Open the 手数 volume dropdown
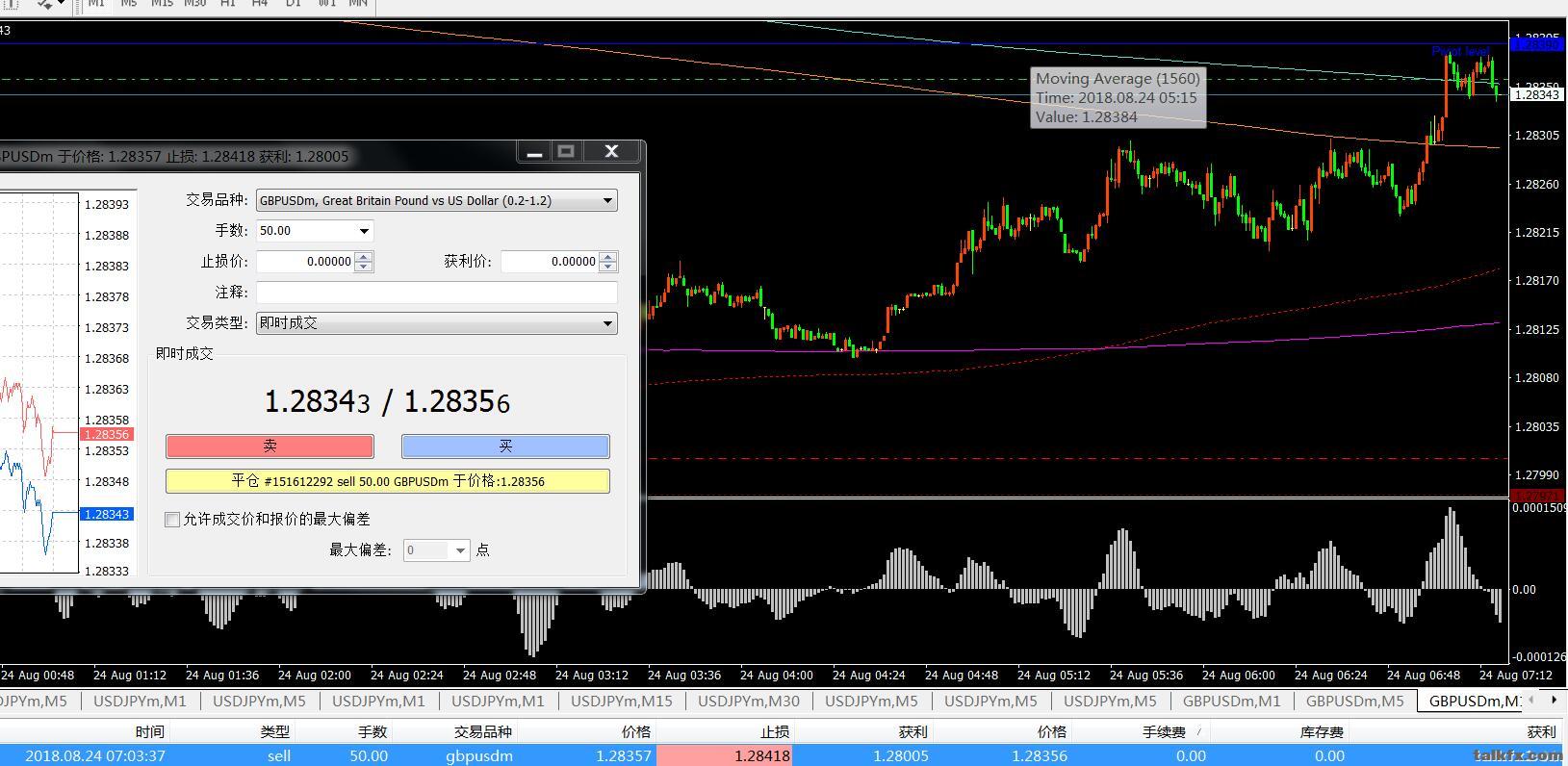The width and height of the screenshot is (1568, 766). tap(364, 231)
